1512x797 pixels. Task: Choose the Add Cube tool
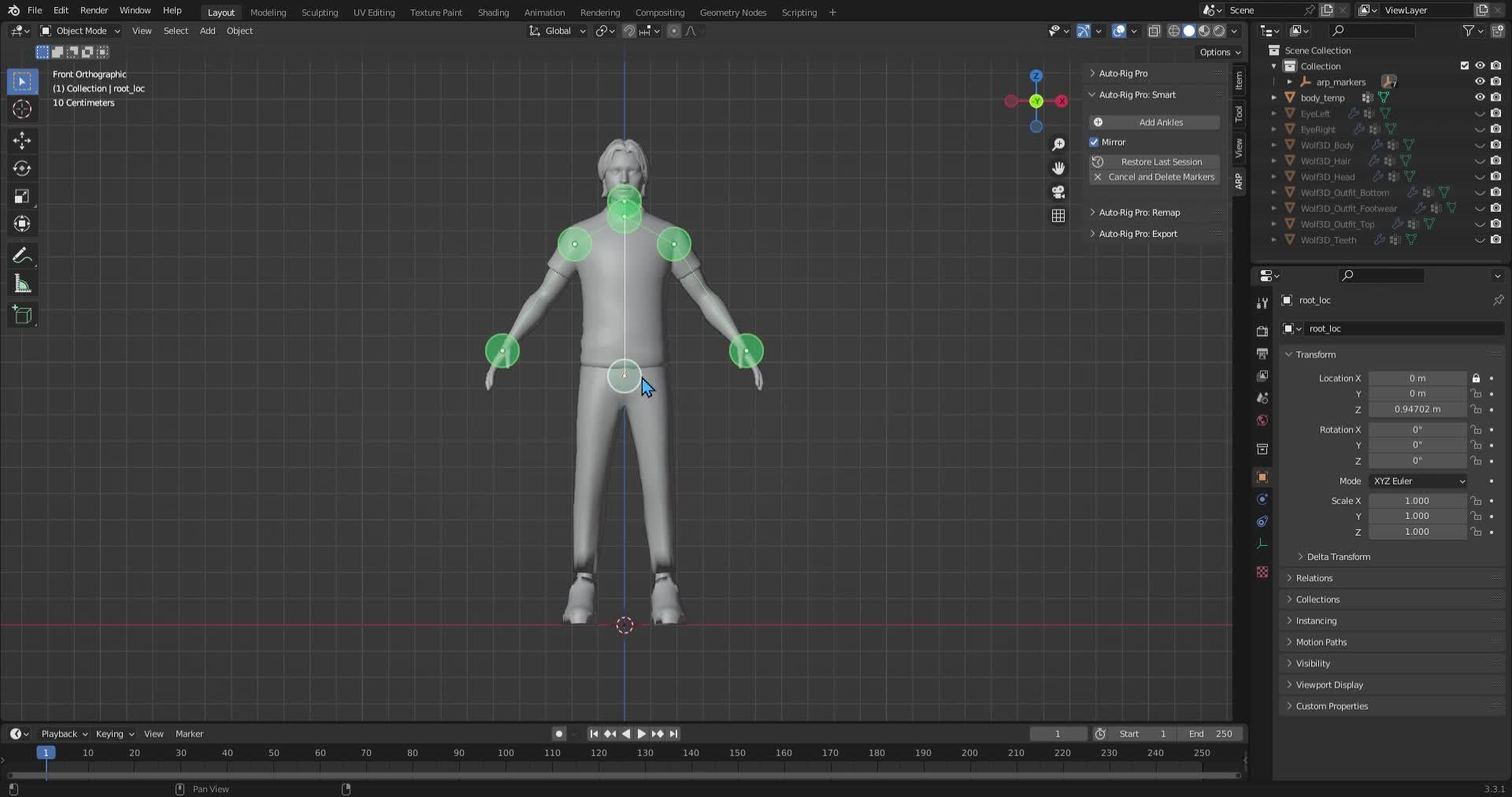pos(22,315)
